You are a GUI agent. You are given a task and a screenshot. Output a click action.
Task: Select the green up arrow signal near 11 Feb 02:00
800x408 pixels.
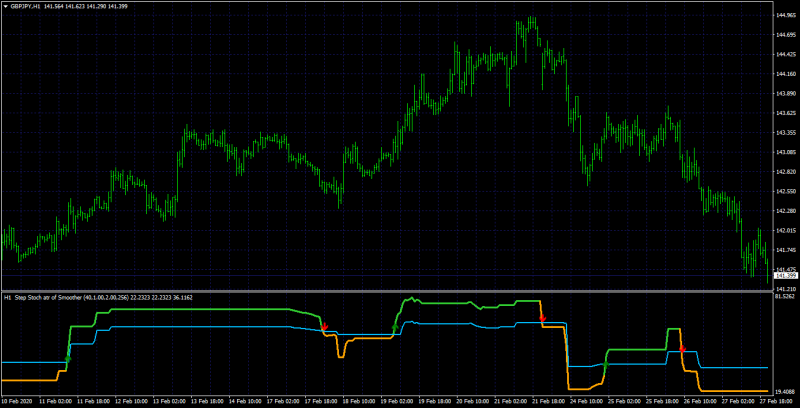[68, 359]
